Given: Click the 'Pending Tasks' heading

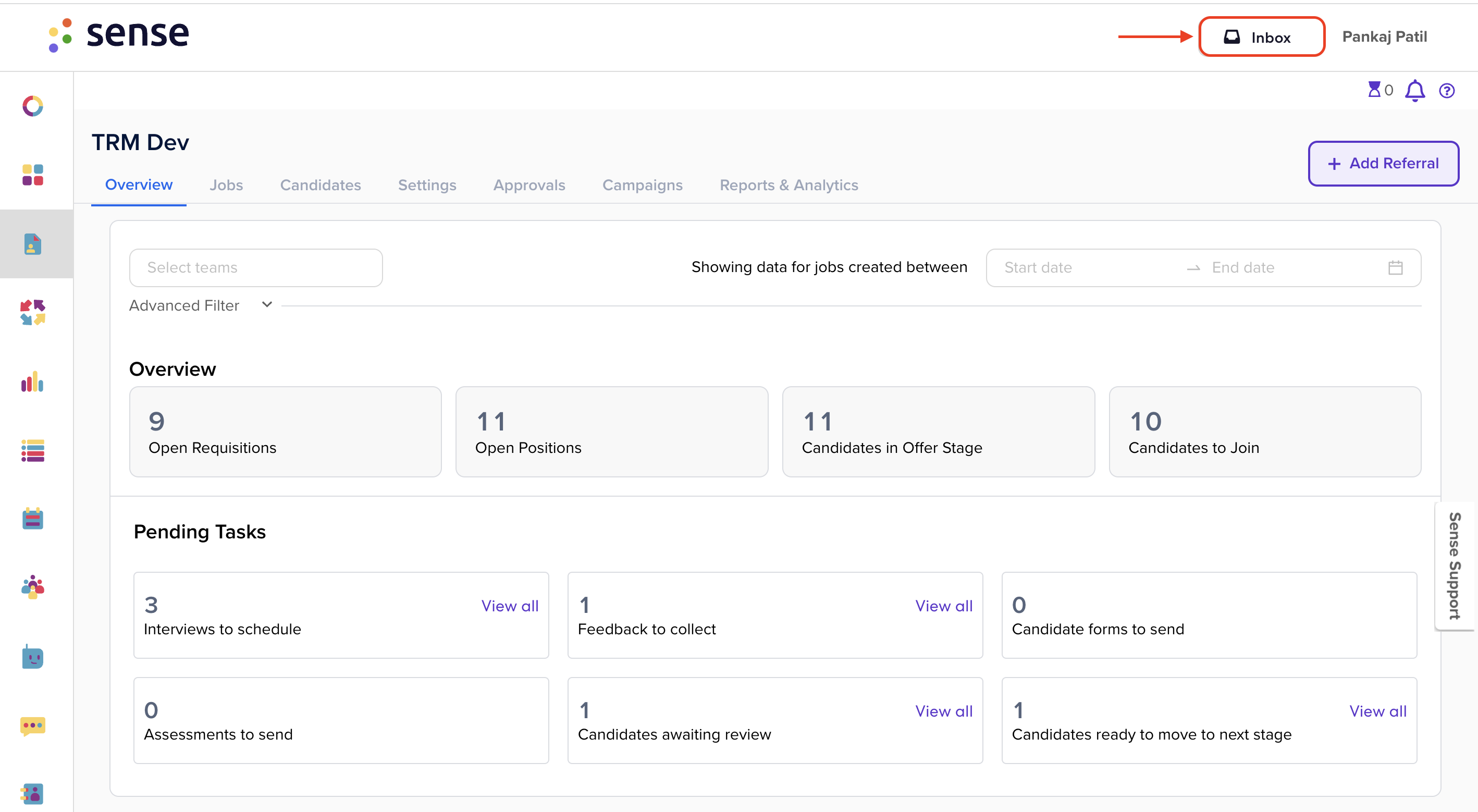Looking at the screenshot, I should click(x=199, y=532).
